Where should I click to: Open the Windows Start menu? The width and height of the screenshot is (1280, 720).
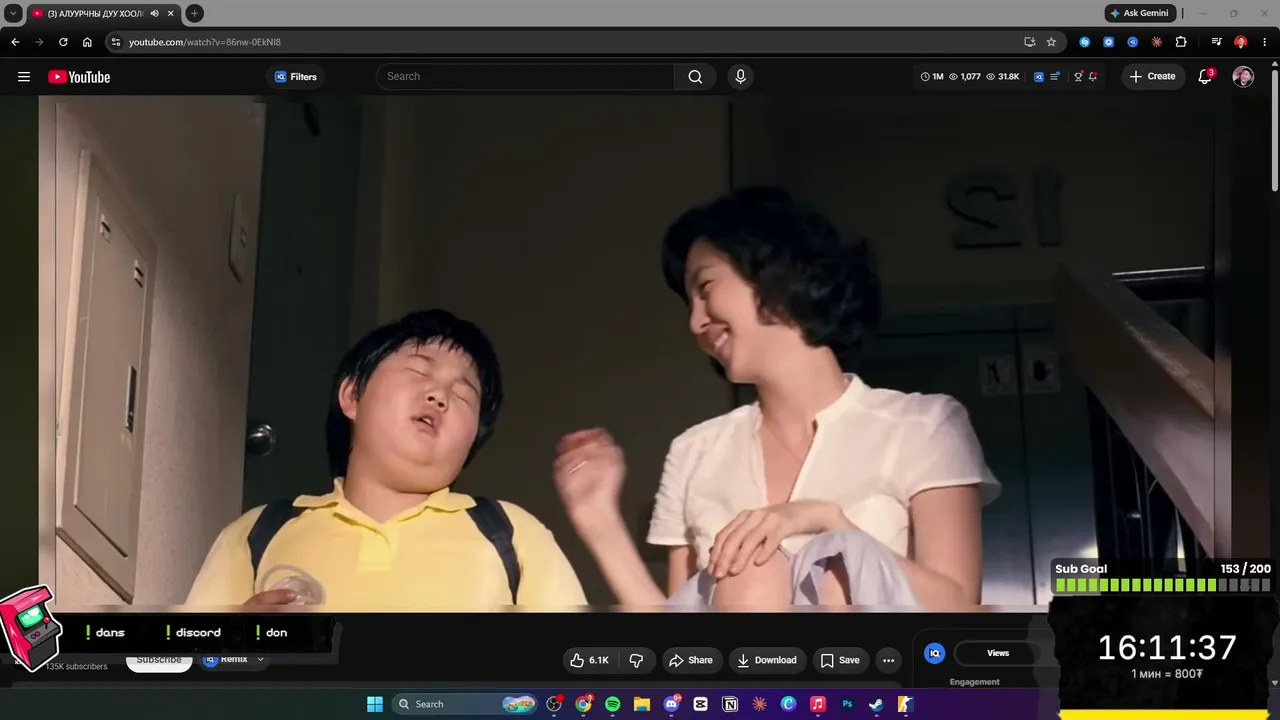[x=375, y=704]
